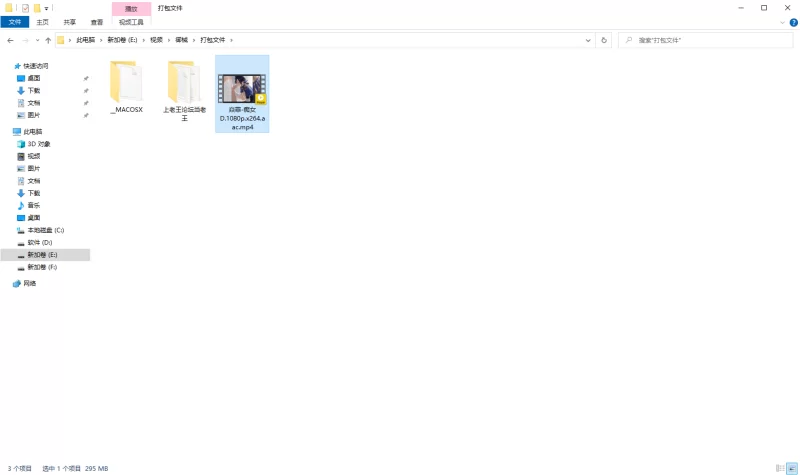Select 新加卷 (F:) drive in sidebar
This screenshot has width=800, height=475.
coord(42,267)
